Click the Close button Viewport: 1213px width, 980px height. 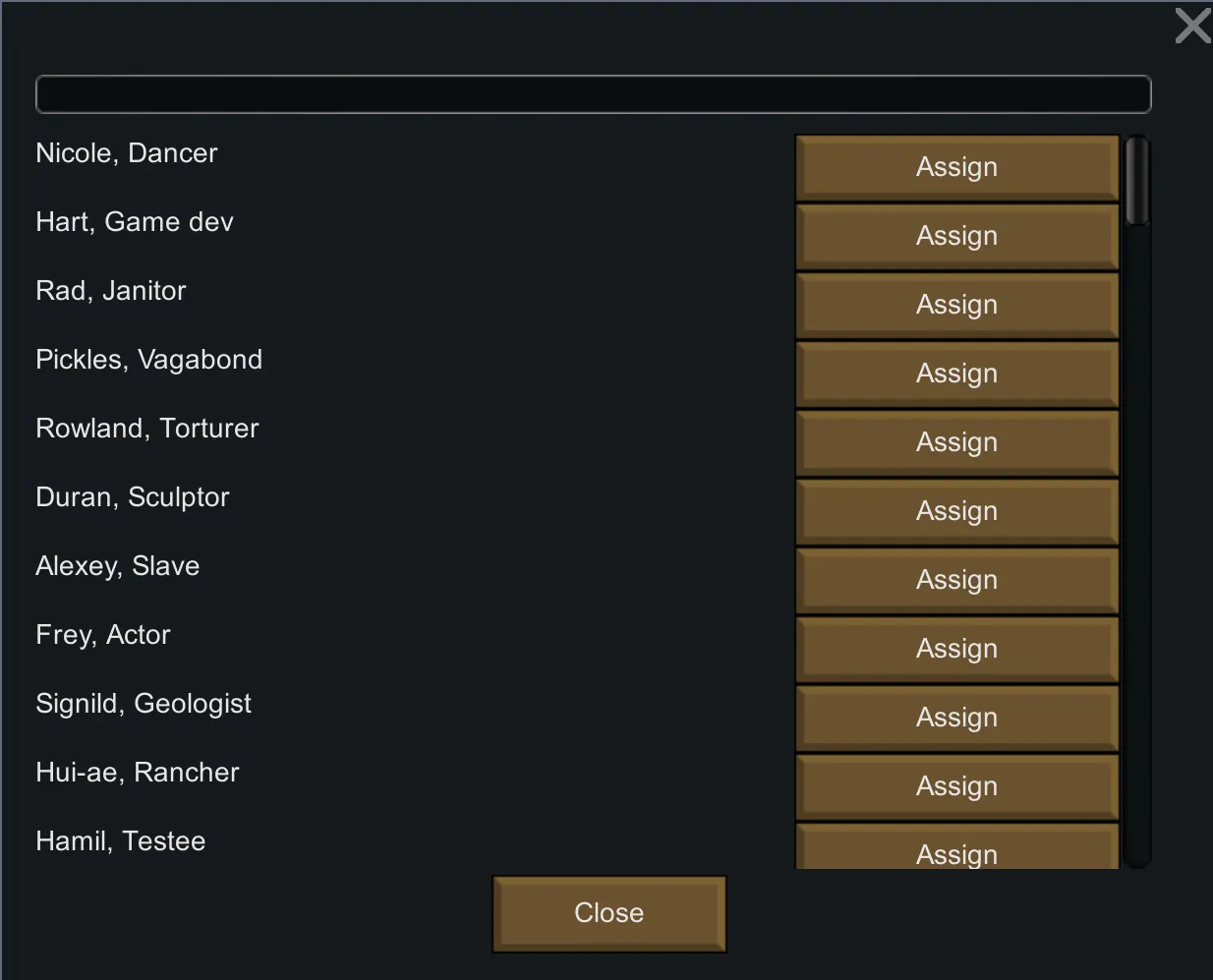click(608, 913)
